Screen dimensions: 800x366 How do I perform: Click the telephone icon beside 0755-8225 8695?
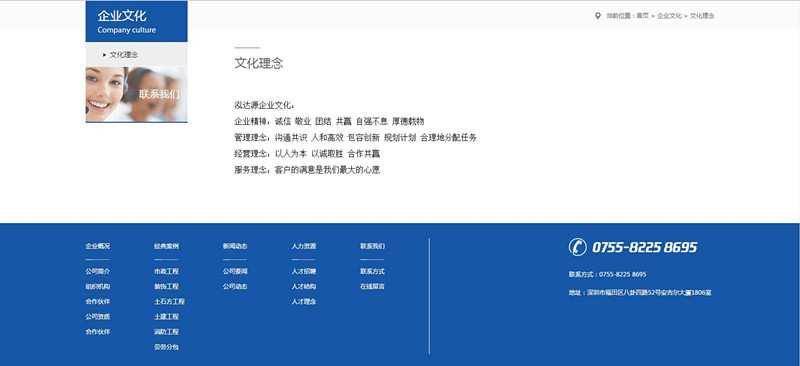578,247
